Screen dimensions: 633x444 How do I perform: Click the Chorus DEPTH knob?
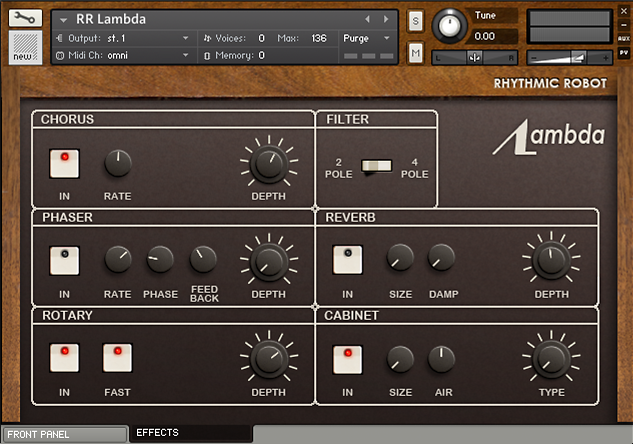269,163
